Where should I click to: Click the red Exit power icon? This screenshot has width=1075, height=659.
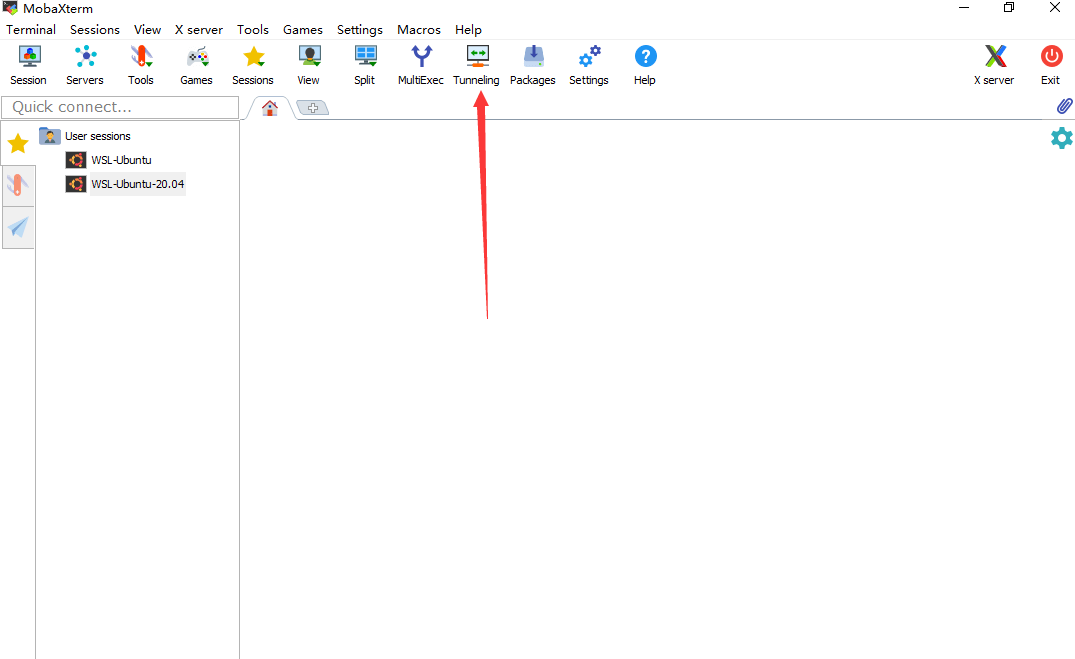(1051, 65)
